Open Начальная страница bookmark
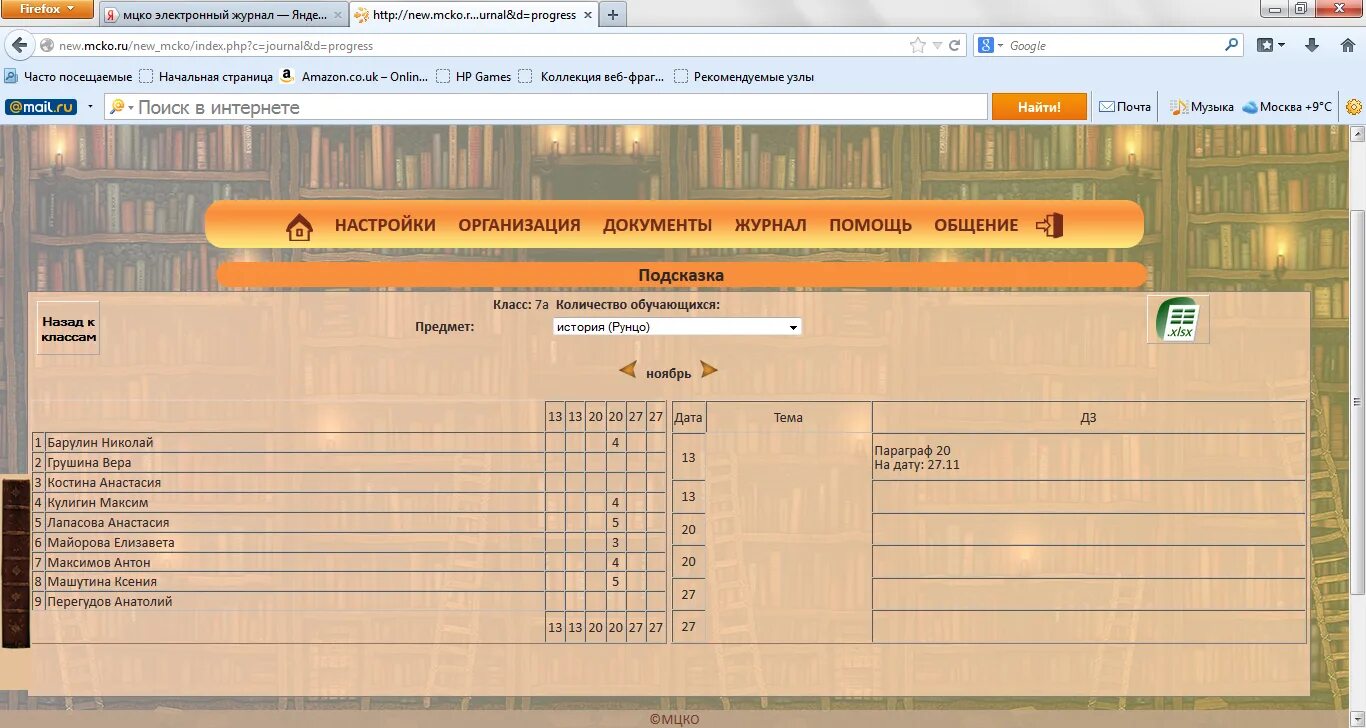Screen dimensions: 1366x728 (x=206, y=76)
